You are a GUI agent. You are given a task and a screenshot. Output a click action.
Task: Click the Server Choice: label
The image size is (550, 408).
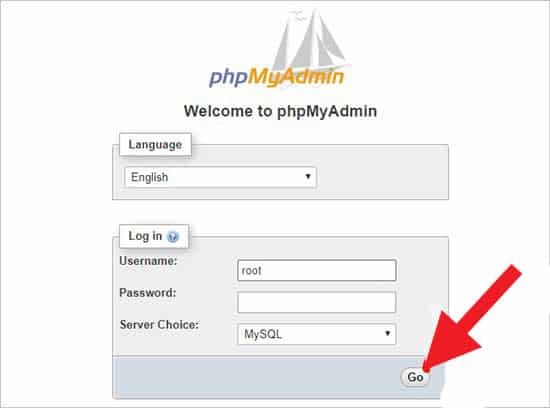pyautogui.click(x=159, y=325)
